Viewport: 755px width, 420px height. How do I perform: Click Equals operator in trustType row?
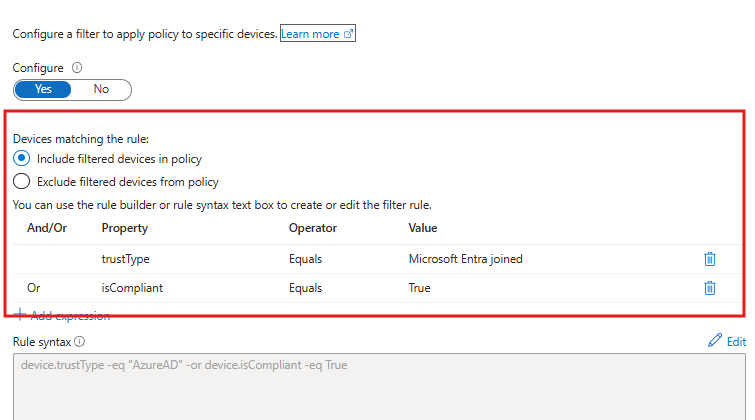tap(305, 259)
